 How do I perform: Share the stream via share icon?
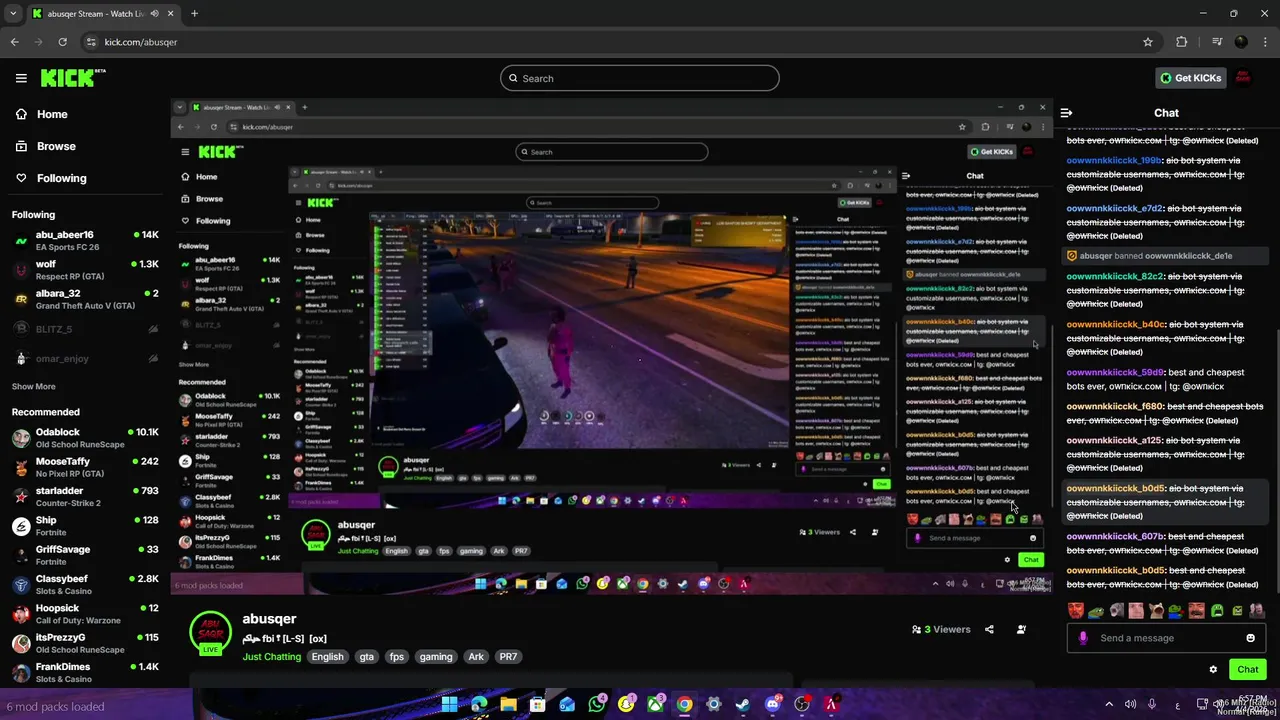click(x=989, y=630)
